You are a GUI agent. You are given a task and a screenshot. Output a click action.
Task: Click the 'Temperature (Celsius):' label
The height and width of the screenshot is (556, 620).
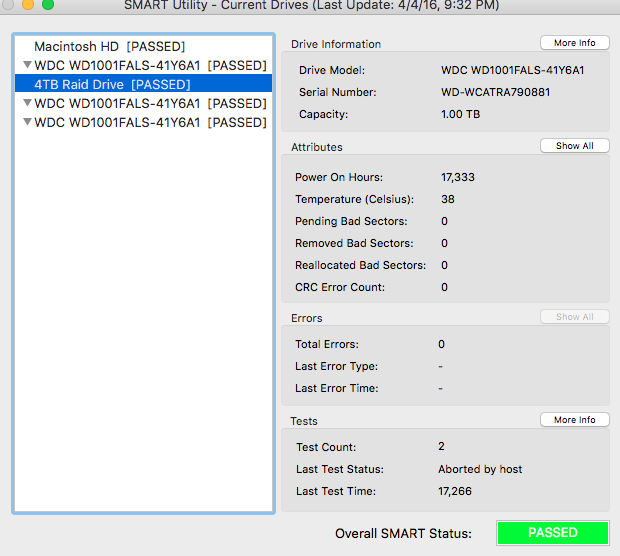pos(354,199)
